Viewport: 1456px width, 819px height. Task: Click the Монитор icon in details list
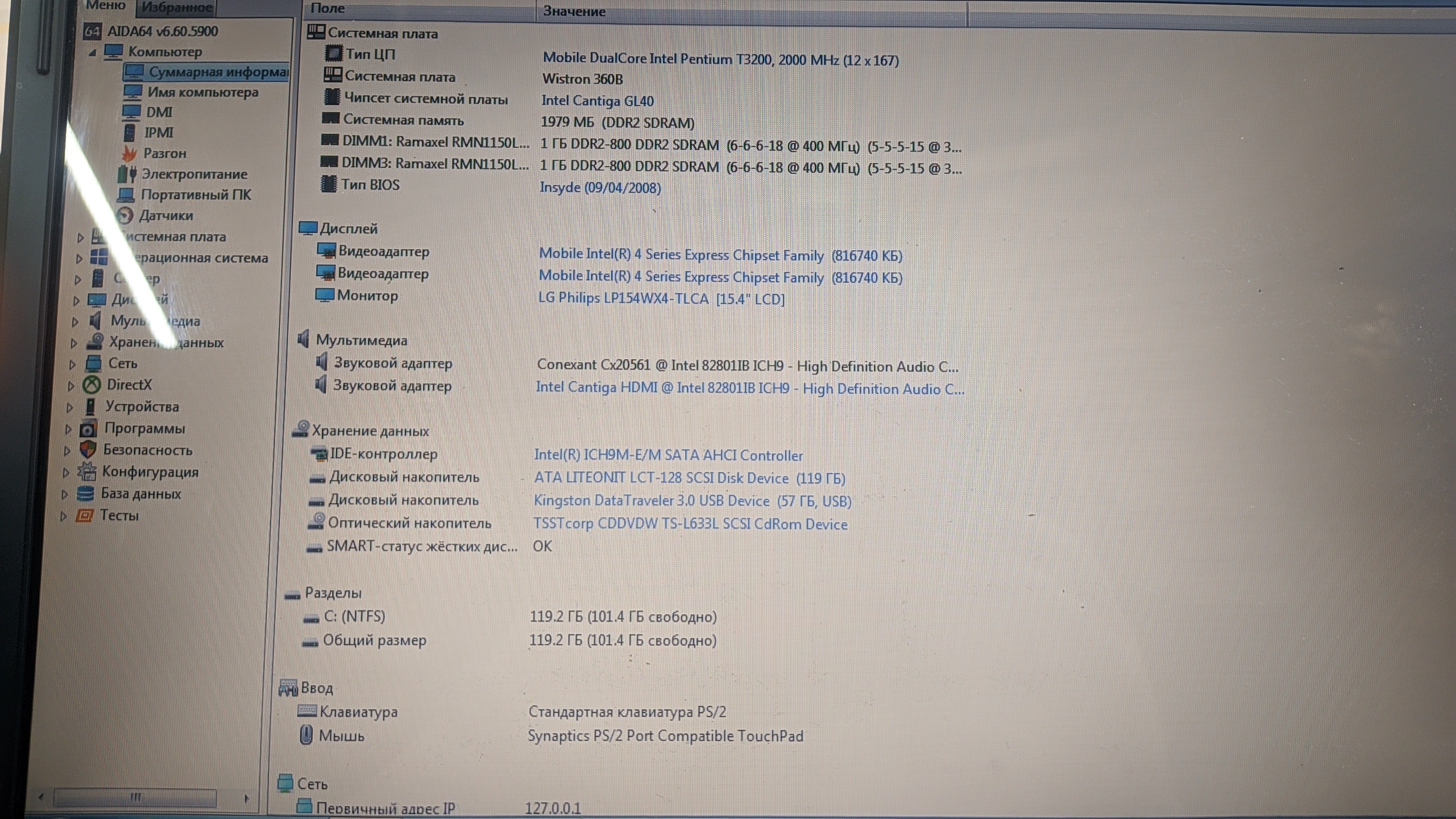(324, 295)
